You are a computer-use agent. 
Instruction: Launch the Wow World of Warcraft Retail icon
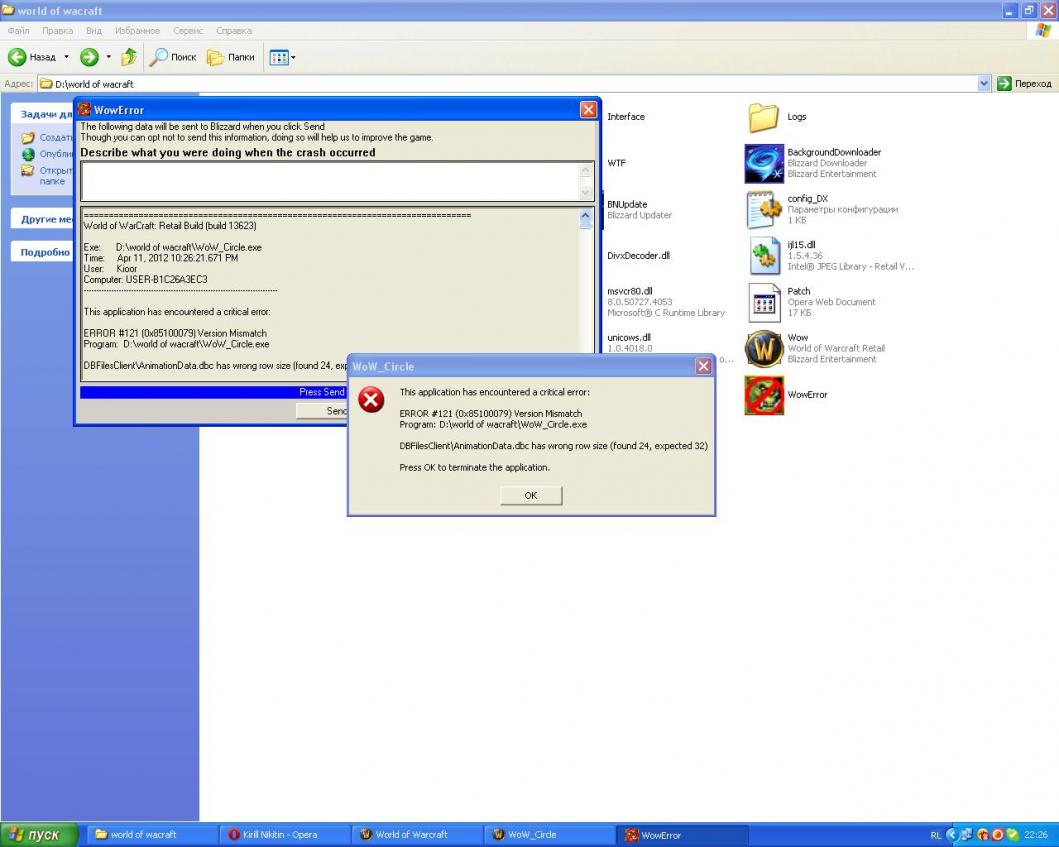click(x=763, y=349)
